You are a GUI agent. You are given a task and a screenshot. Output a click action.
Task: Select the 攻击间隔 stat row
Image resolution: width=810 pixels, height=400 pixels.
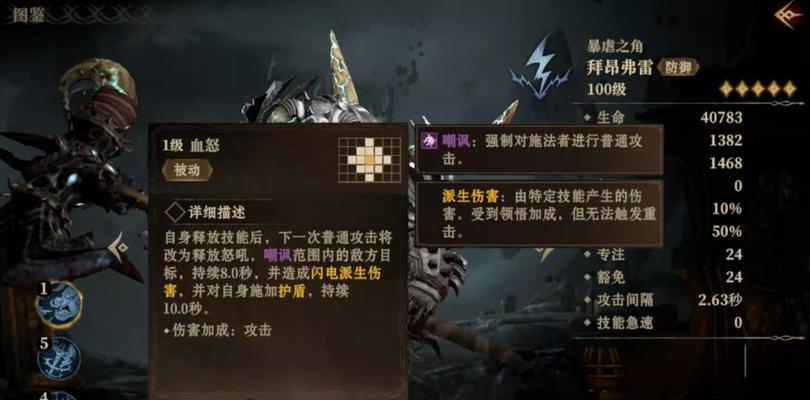pos(666,300)
